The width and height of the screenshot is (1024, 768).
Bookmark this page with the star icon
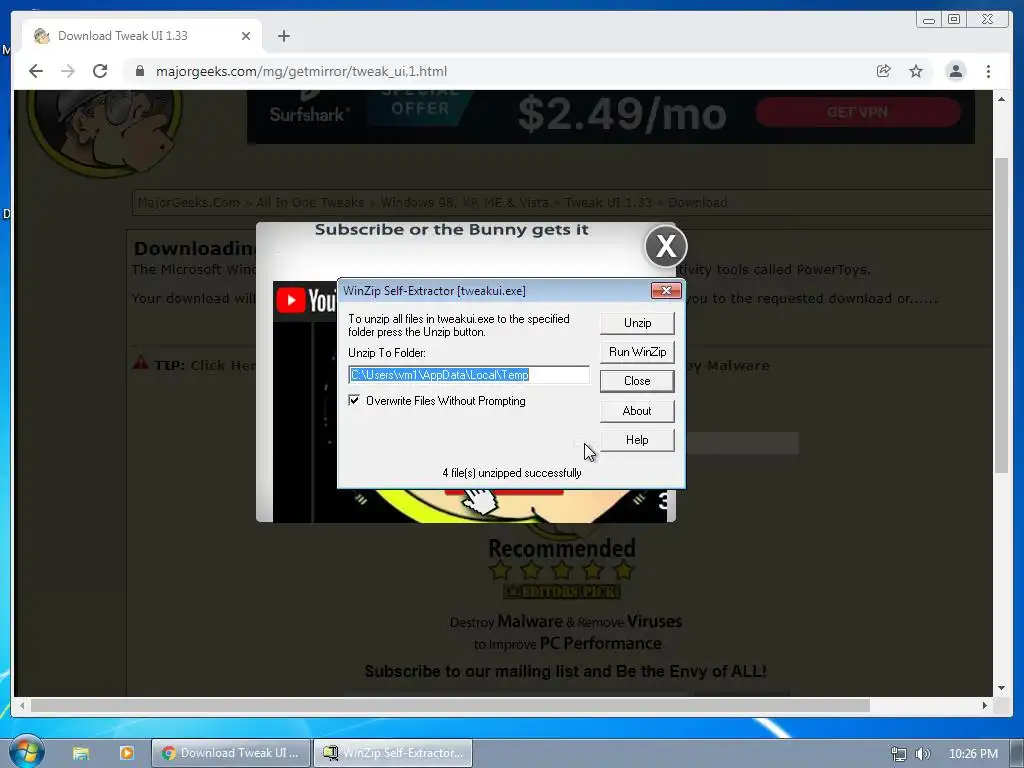coord(916,71)
